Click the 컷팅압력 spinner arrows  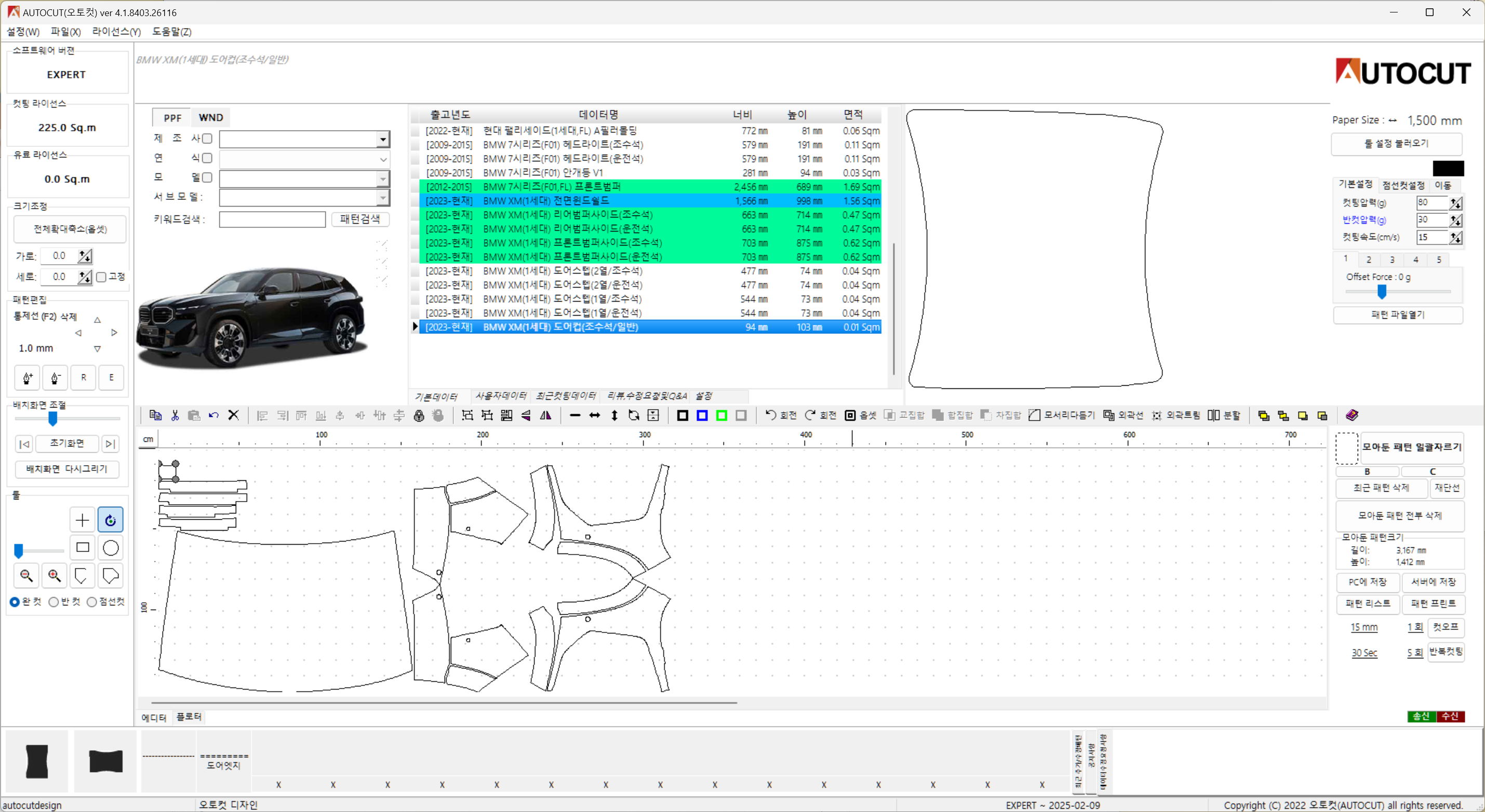click(x=1455, y=203)
